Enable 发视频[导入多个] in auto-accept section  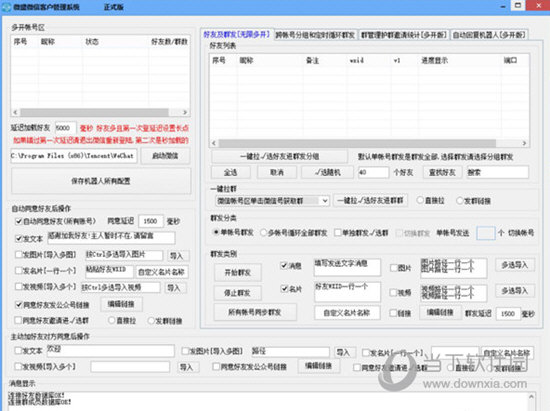click(19, 287)
